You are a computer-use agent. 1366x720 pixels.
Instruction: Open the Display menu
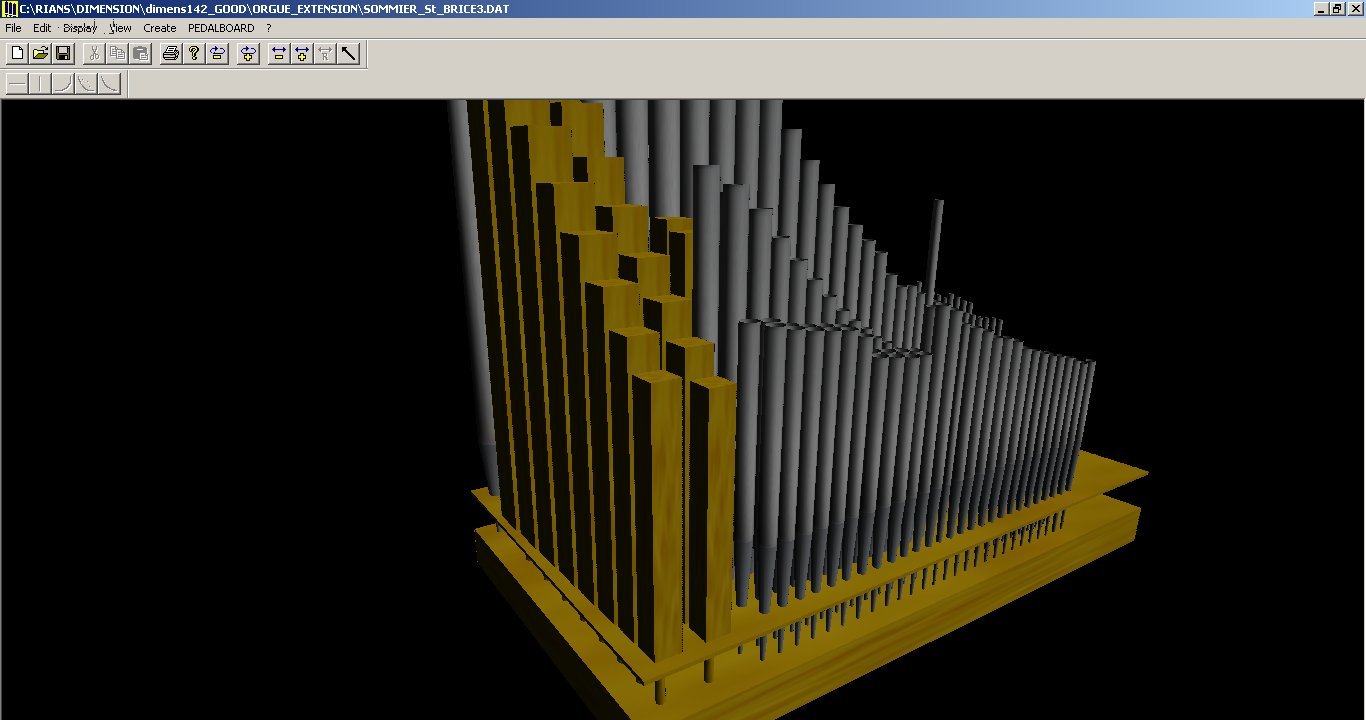pos(80,28)
